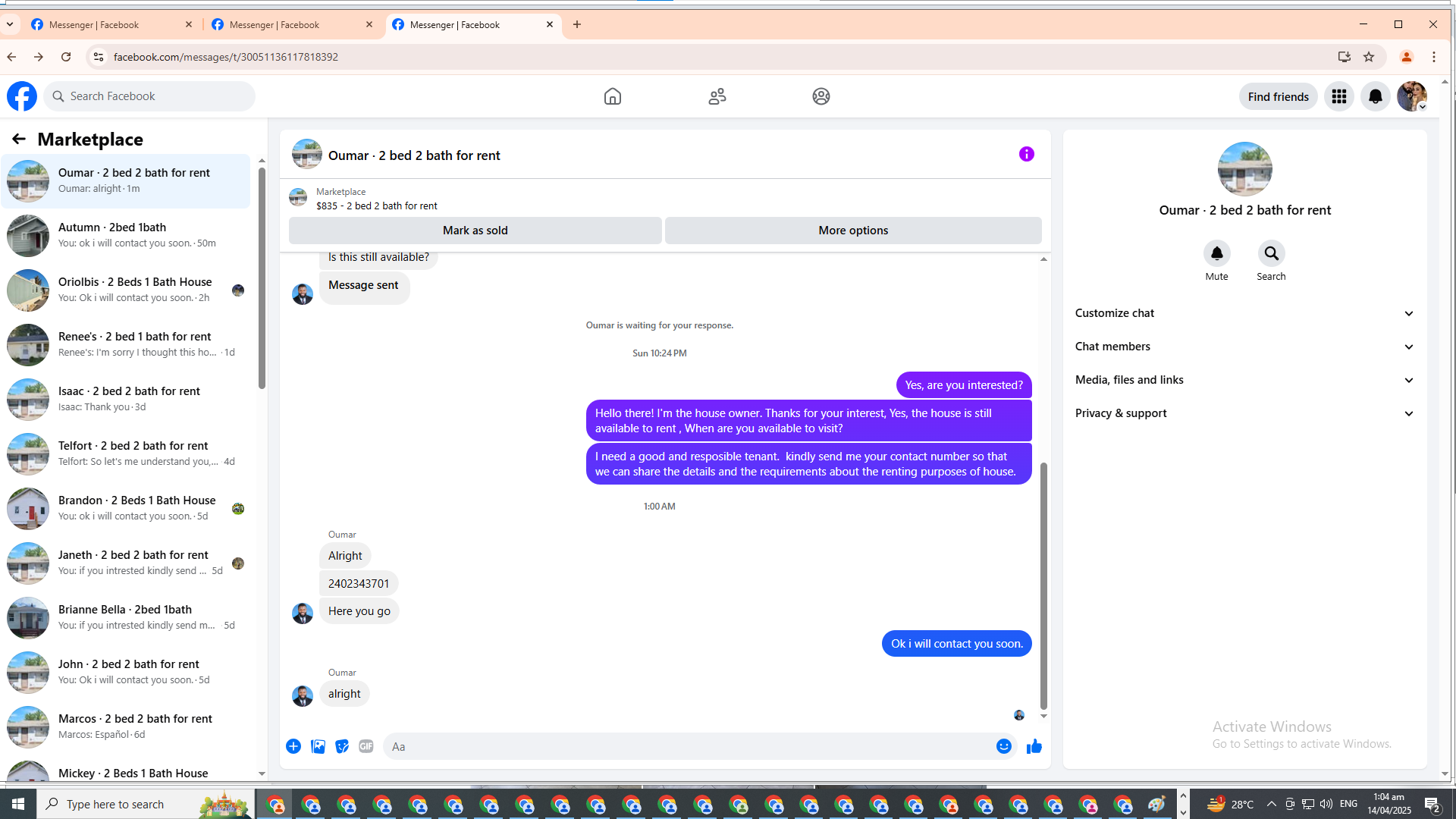
Task: Click the attach photo icon
Action: (x=318, y=746)
